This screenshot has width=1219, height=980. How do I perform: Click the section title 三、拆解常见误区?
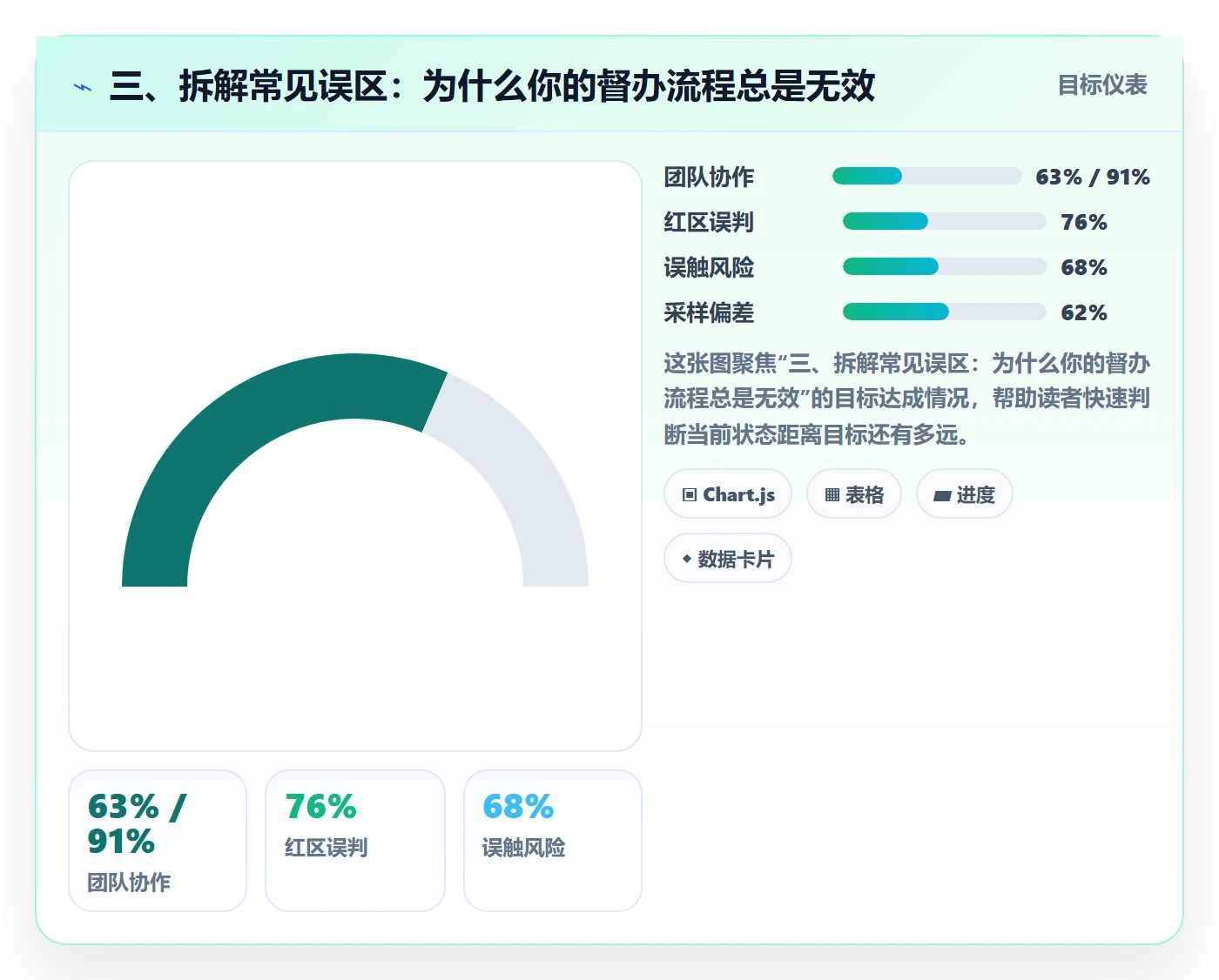tap(492, 86)
